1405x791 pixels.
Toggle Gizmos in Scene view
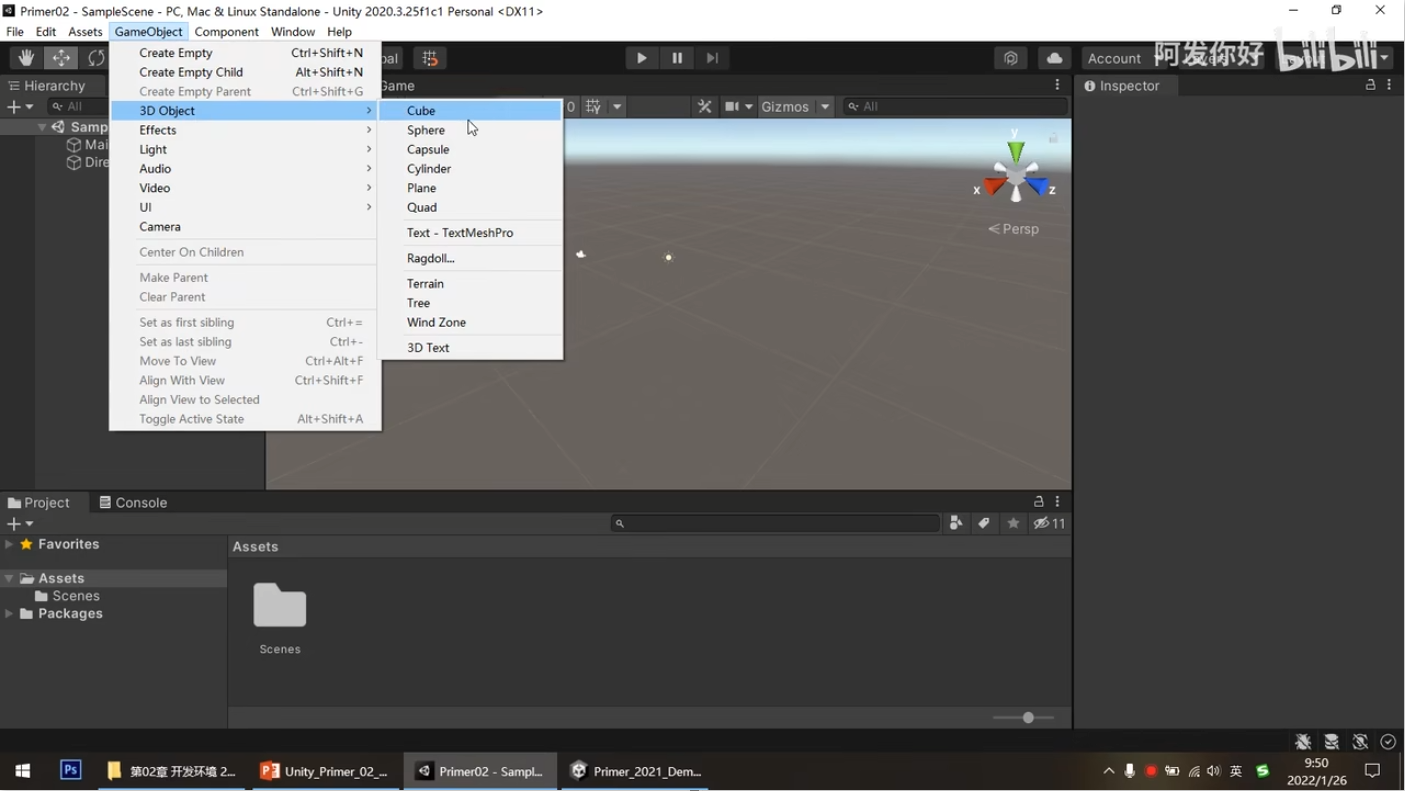(x=785, y=106)
